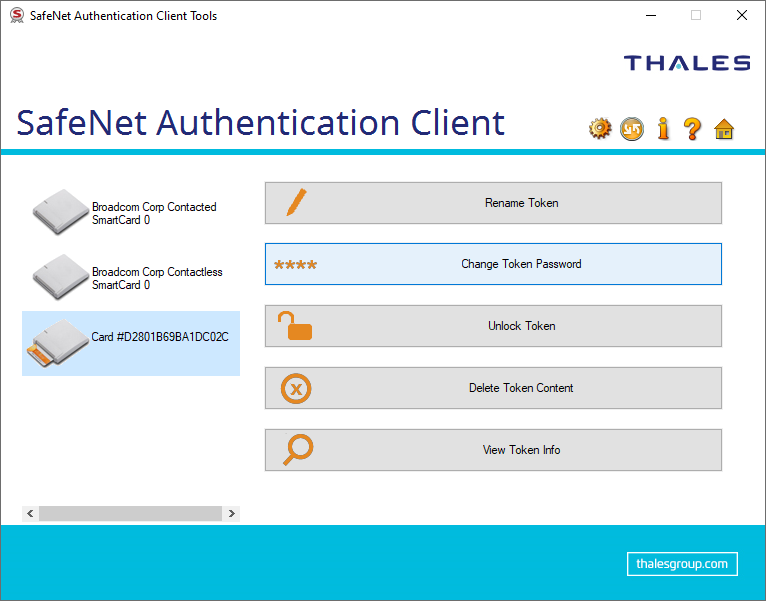
Task: Click the Delete Token Content label
Action: [x=521, y=388]
